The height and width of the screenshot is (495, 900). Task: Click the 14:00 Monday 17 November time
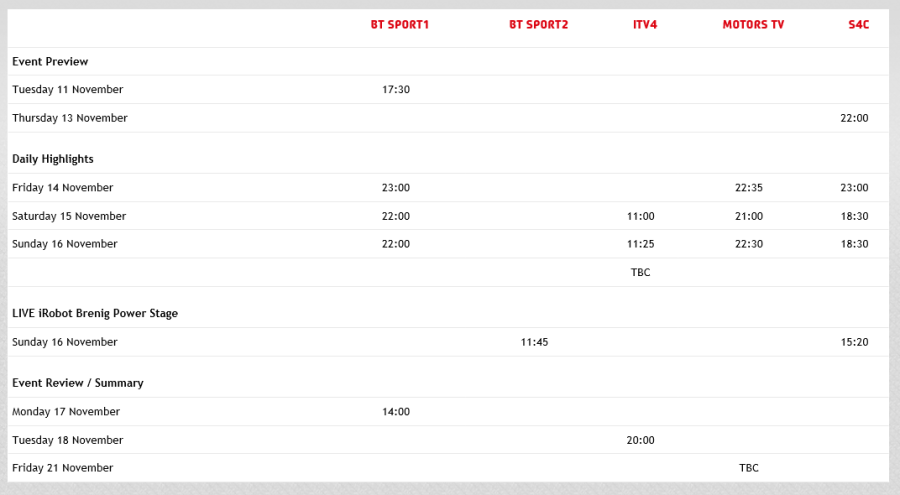396,412
